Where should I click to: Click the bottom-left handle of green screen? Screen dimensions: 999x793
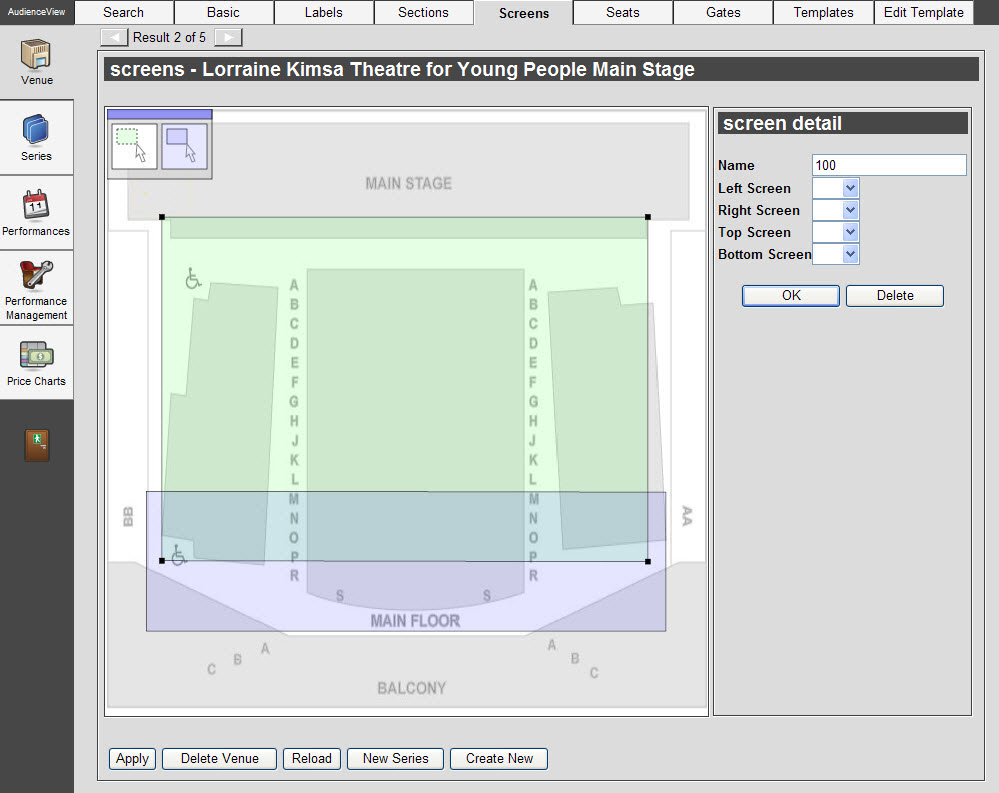point(162,561)
